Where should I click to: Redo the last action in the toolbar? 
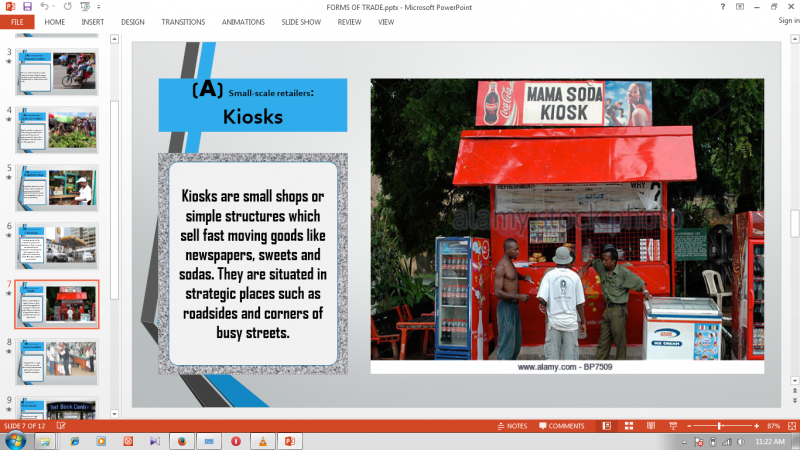[67, 7]
